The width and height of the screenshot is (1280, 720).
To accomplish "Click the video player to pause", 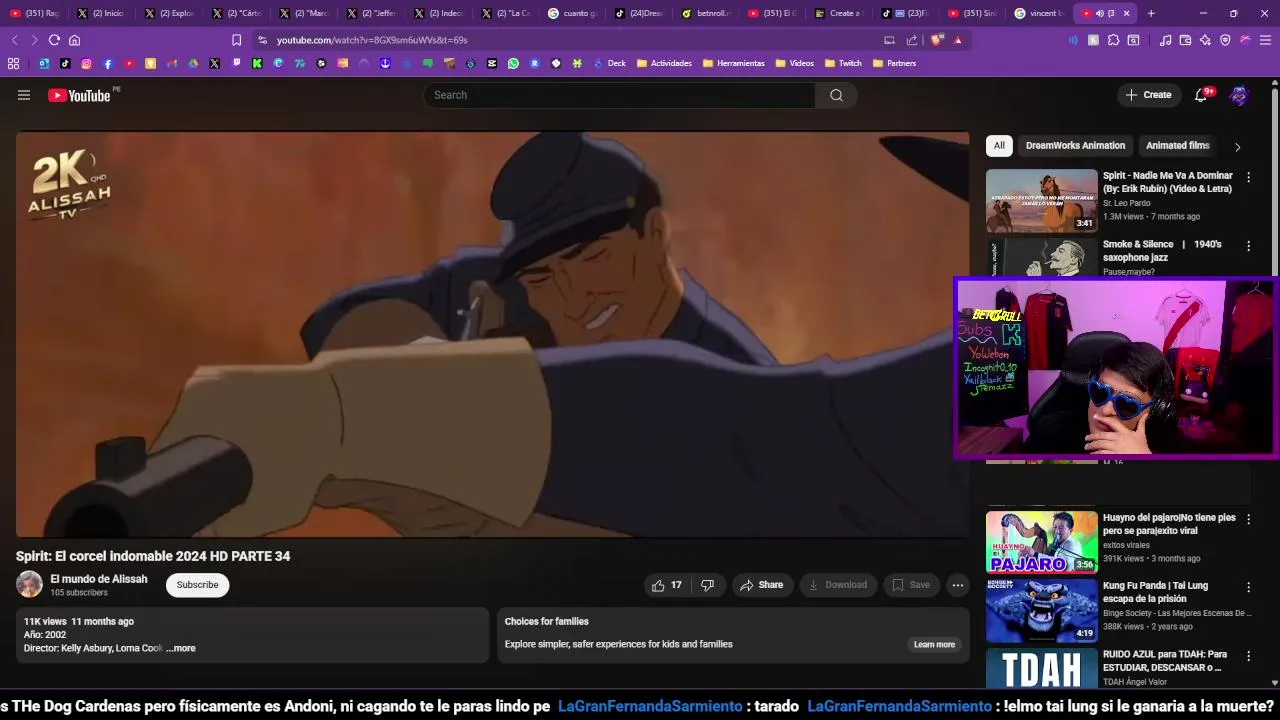I will (x=492, y=335).
